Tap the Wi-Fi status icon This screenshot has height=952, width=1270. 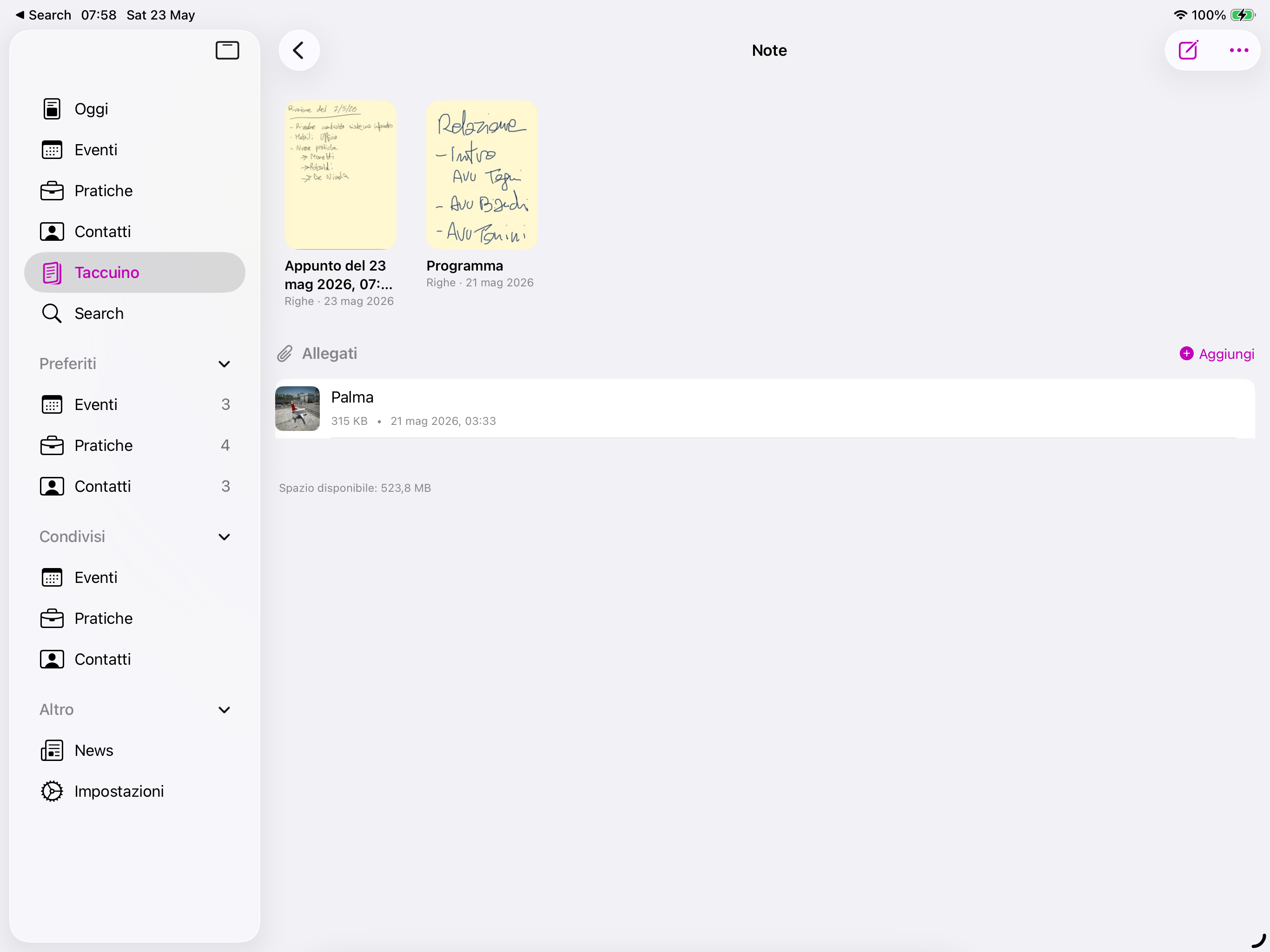(1180, 15)
